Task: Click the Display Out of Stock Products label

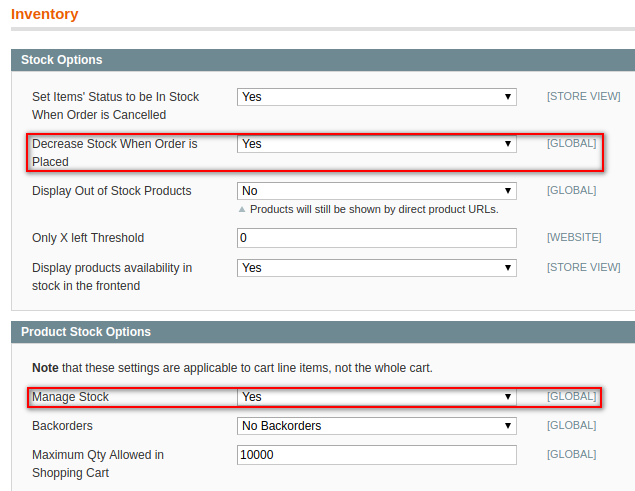Action: (111, 191)
